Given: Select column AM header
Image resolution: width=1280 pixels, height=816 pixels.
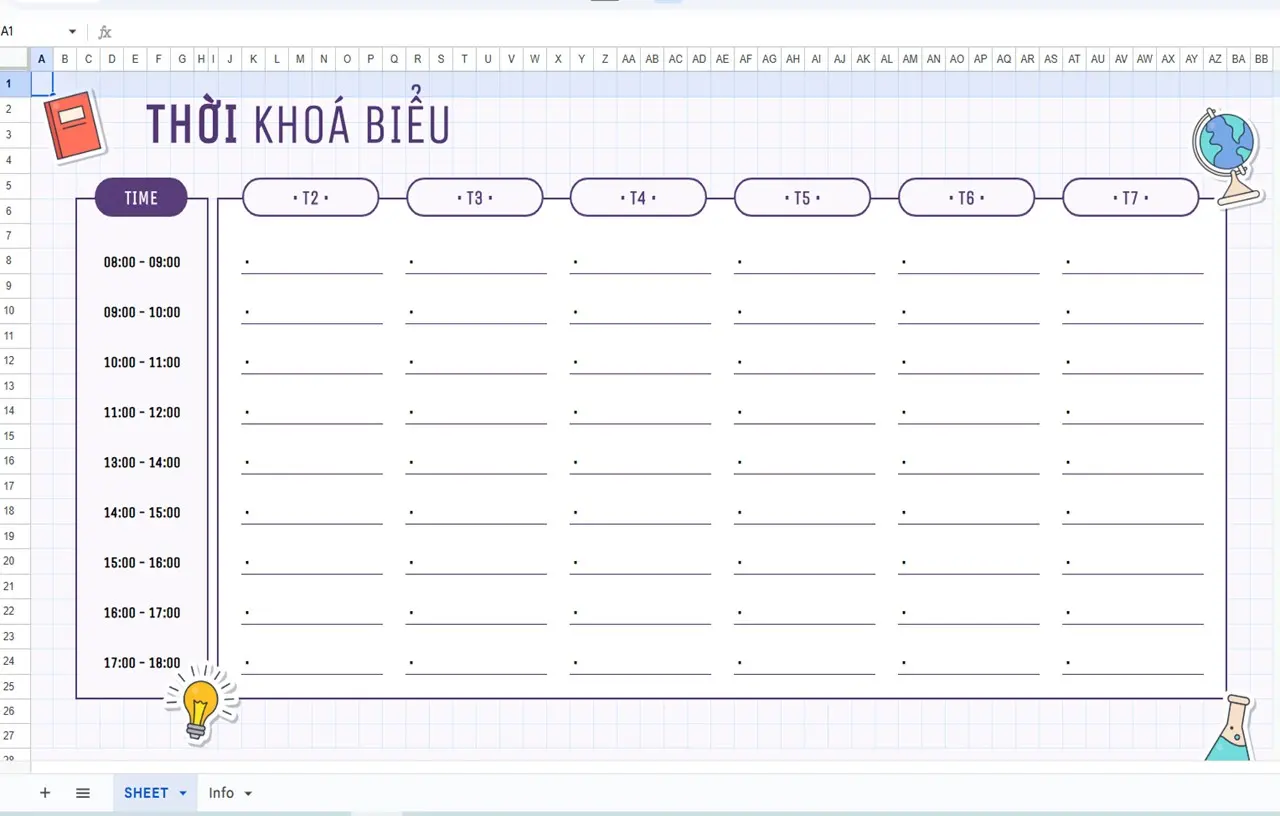Looking at the screenshot, I should tap(910, 59).
